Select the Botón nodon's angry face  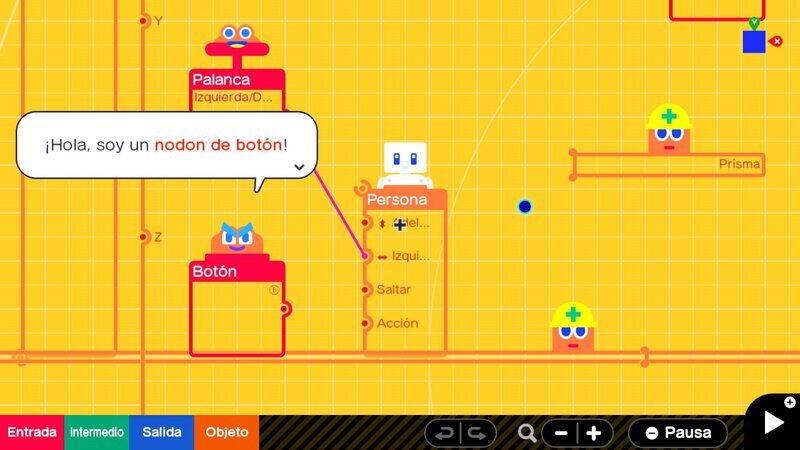tap(237, 239)
